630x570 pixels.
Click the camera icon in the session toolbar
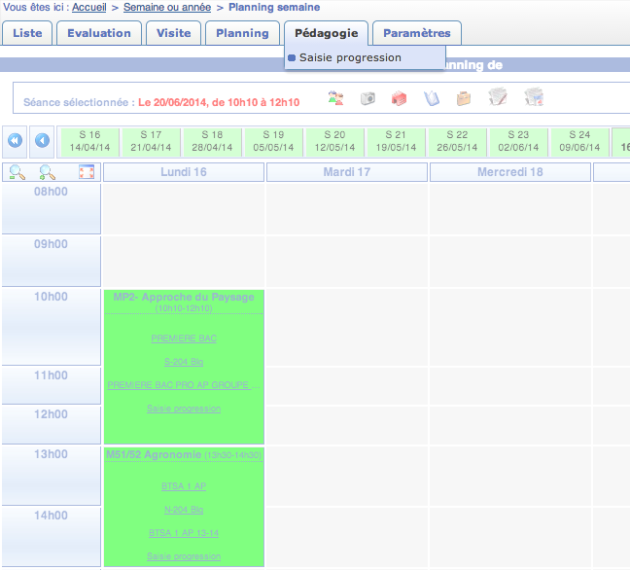368,98
